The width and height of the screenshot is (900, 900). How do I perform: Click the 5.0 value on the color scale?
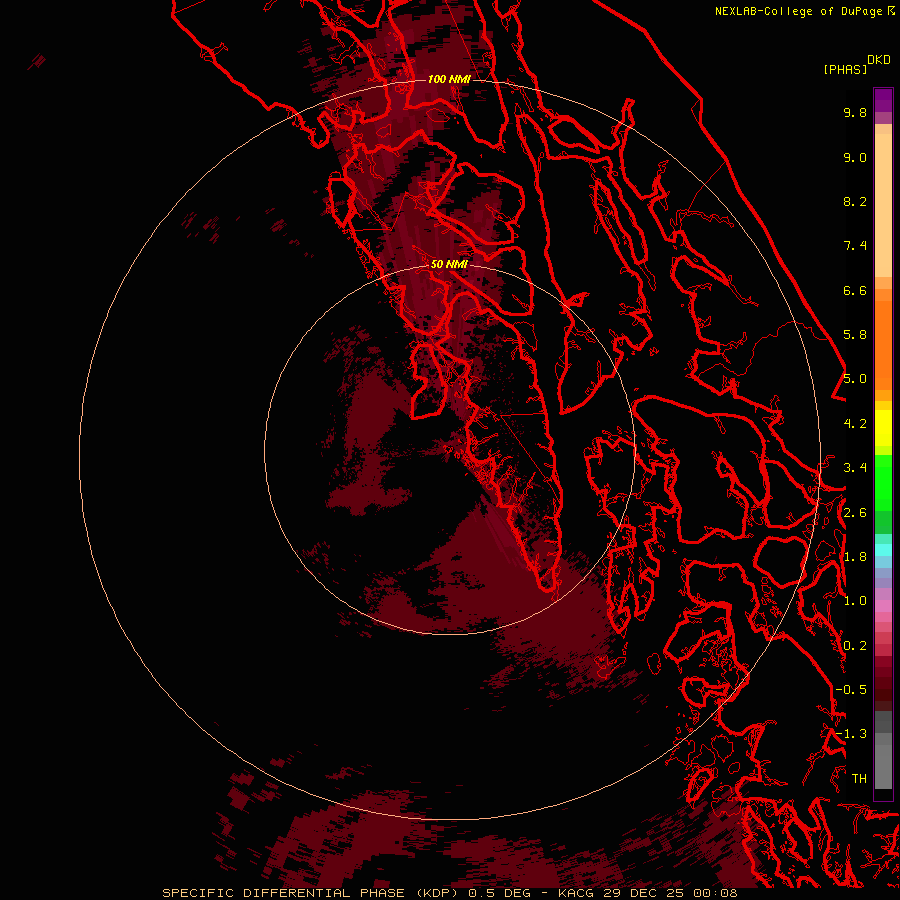point(855,379)
